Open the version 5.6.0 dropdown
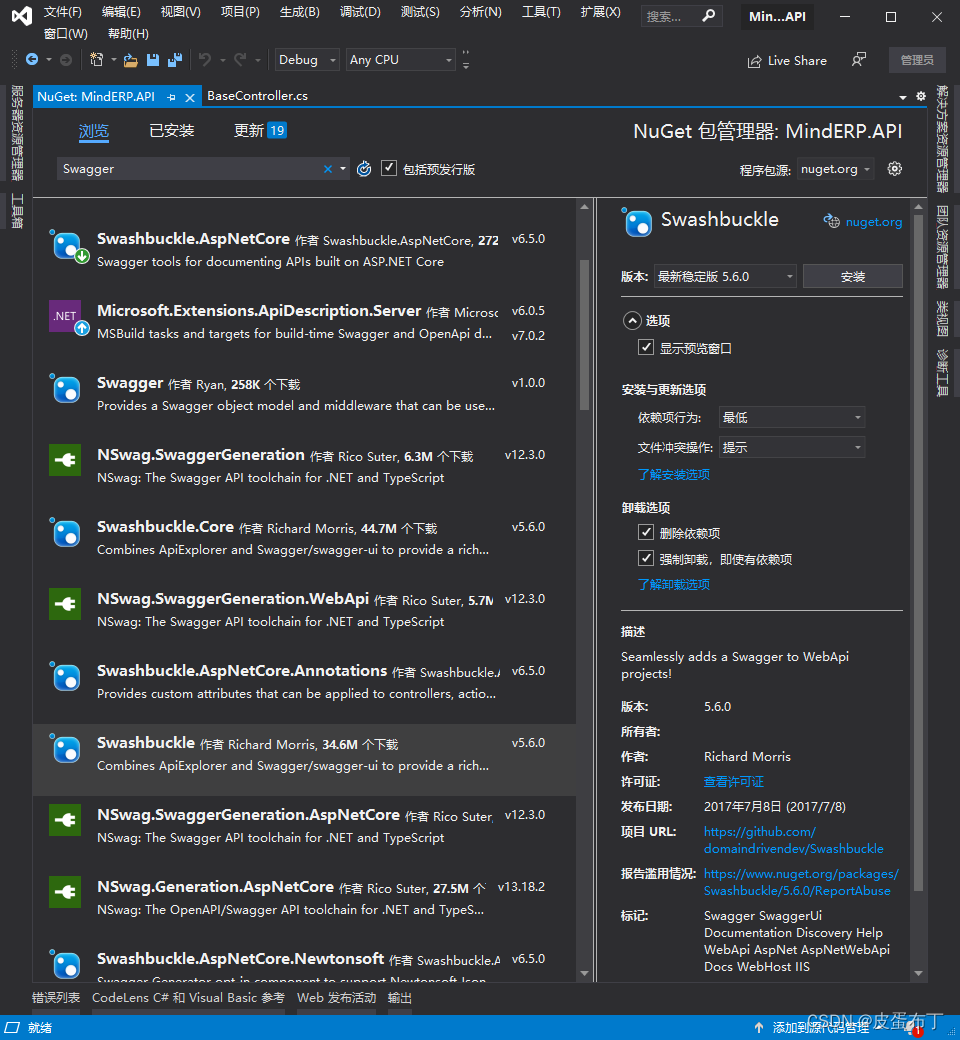 point(725,277)
